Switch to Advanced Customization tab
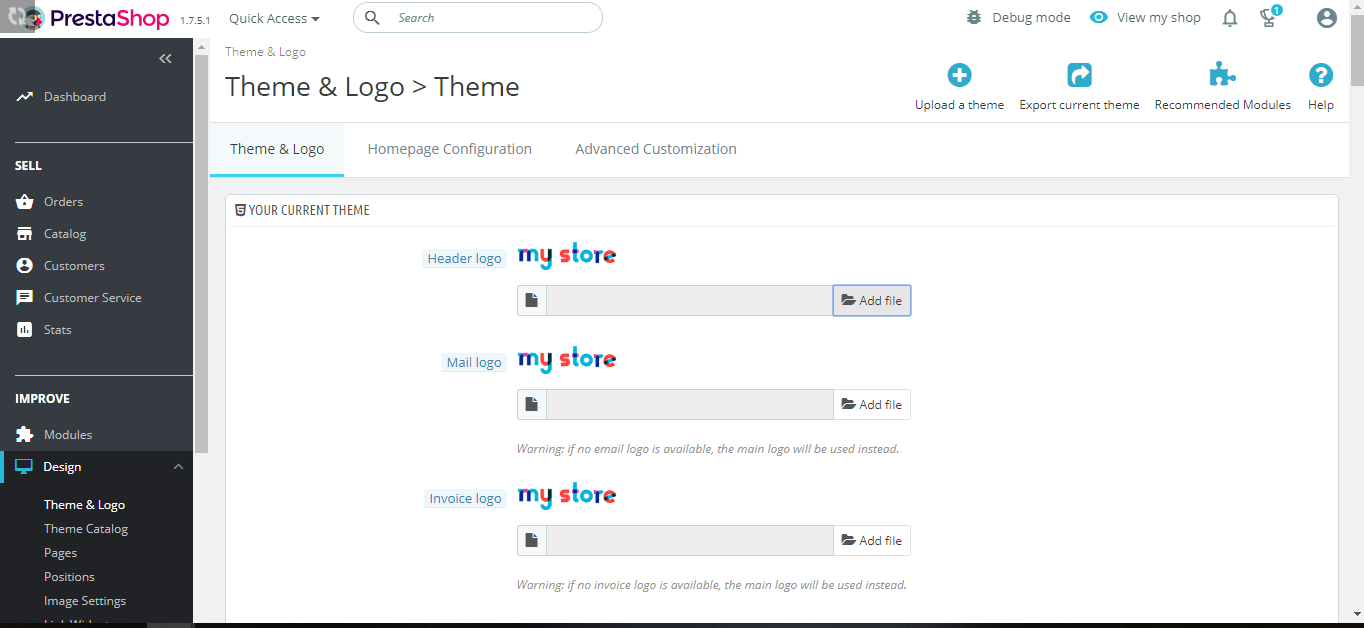1364x628 pixels. [x=656, y=149]
